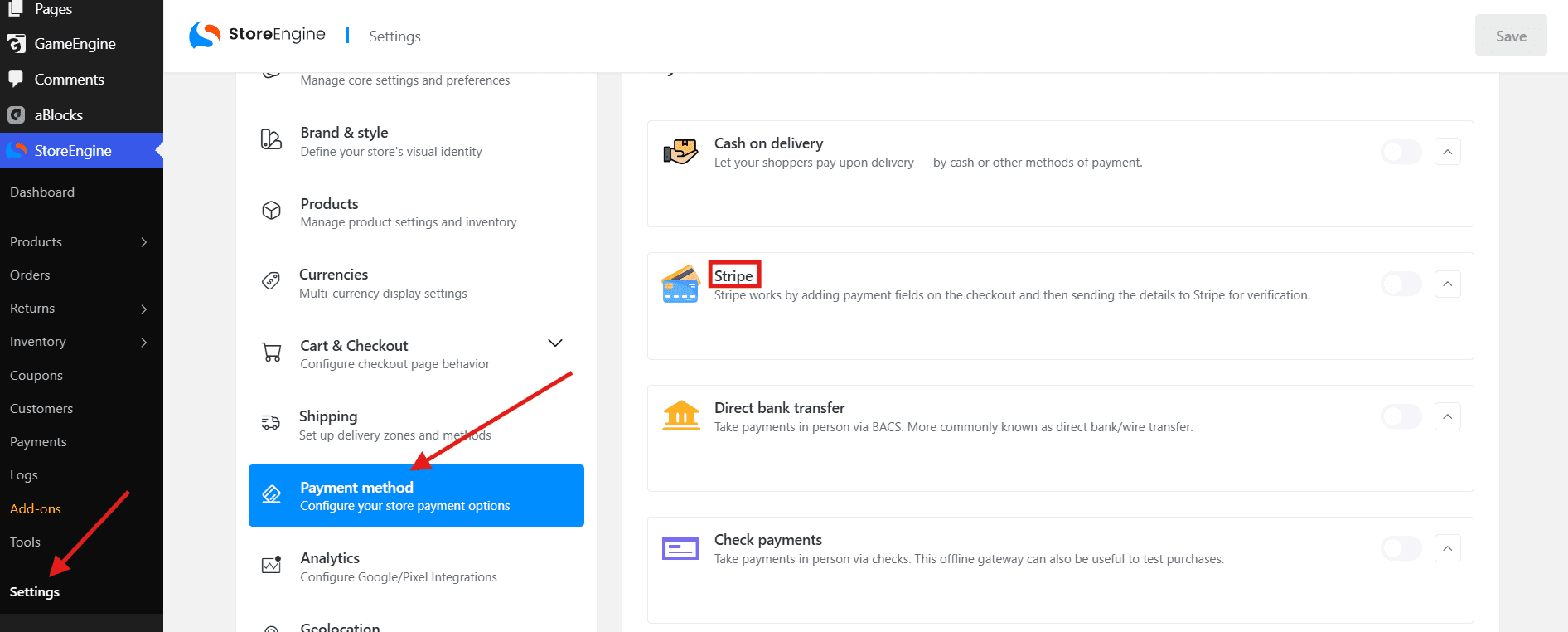Collapse the Cash on delivery panel
This screenshot has height=632, width=1568.
tap(1448, 152)
